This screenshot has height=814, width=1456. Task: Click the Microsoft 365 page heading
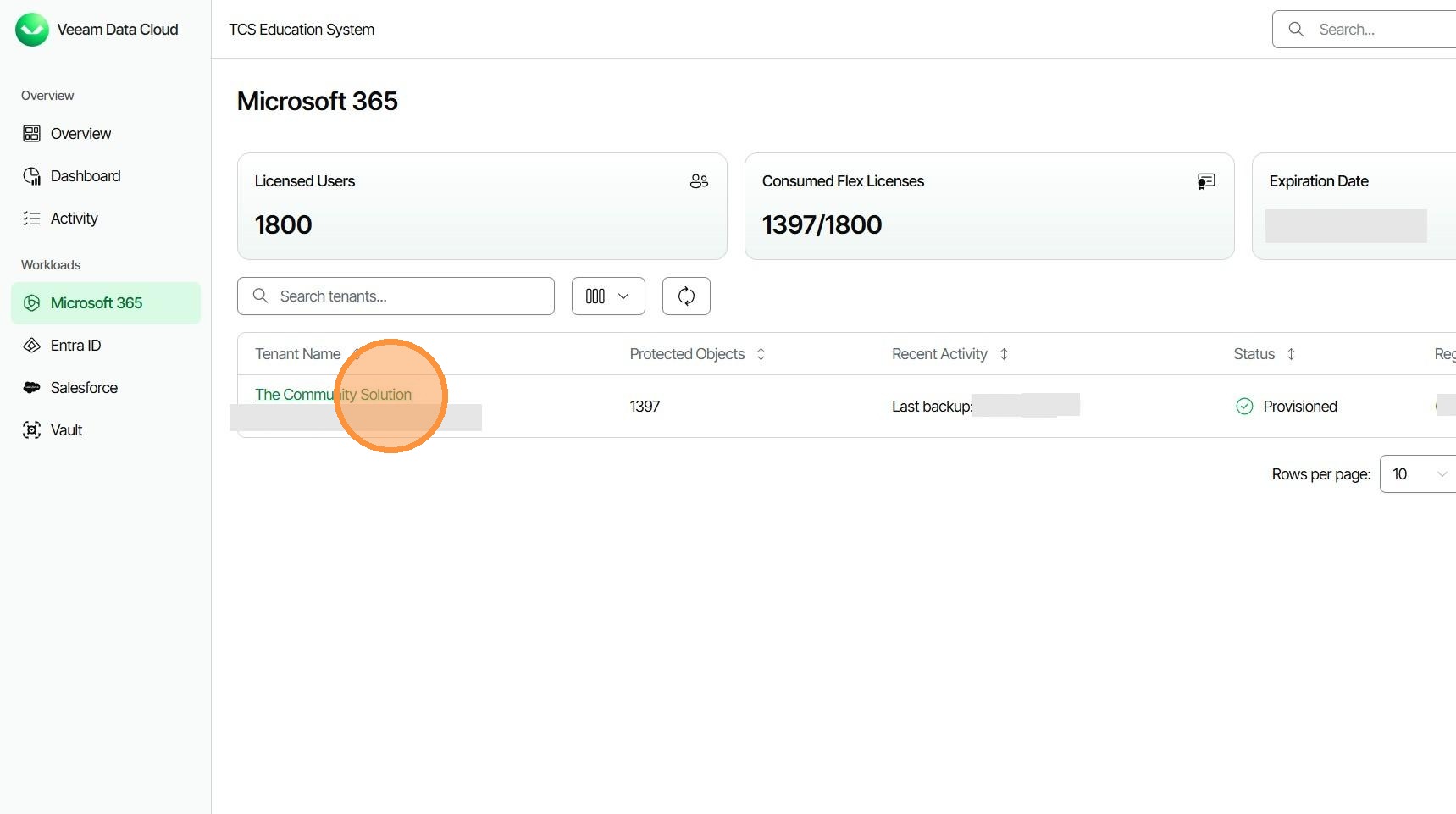point(318,101)
